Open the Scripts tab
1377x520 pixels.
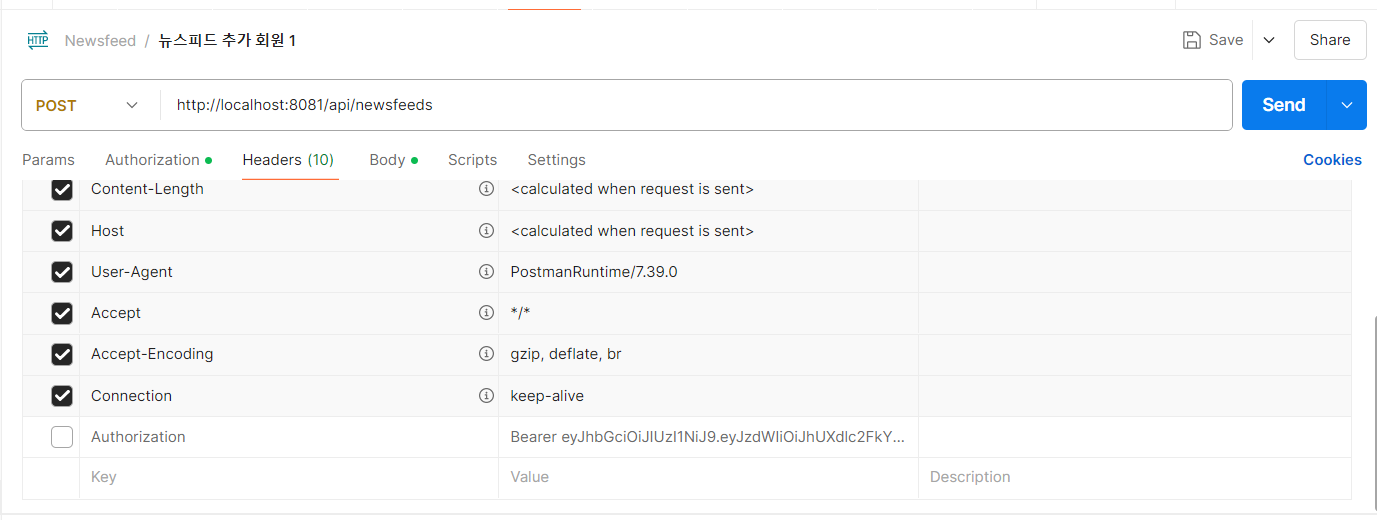pos(472,160)
